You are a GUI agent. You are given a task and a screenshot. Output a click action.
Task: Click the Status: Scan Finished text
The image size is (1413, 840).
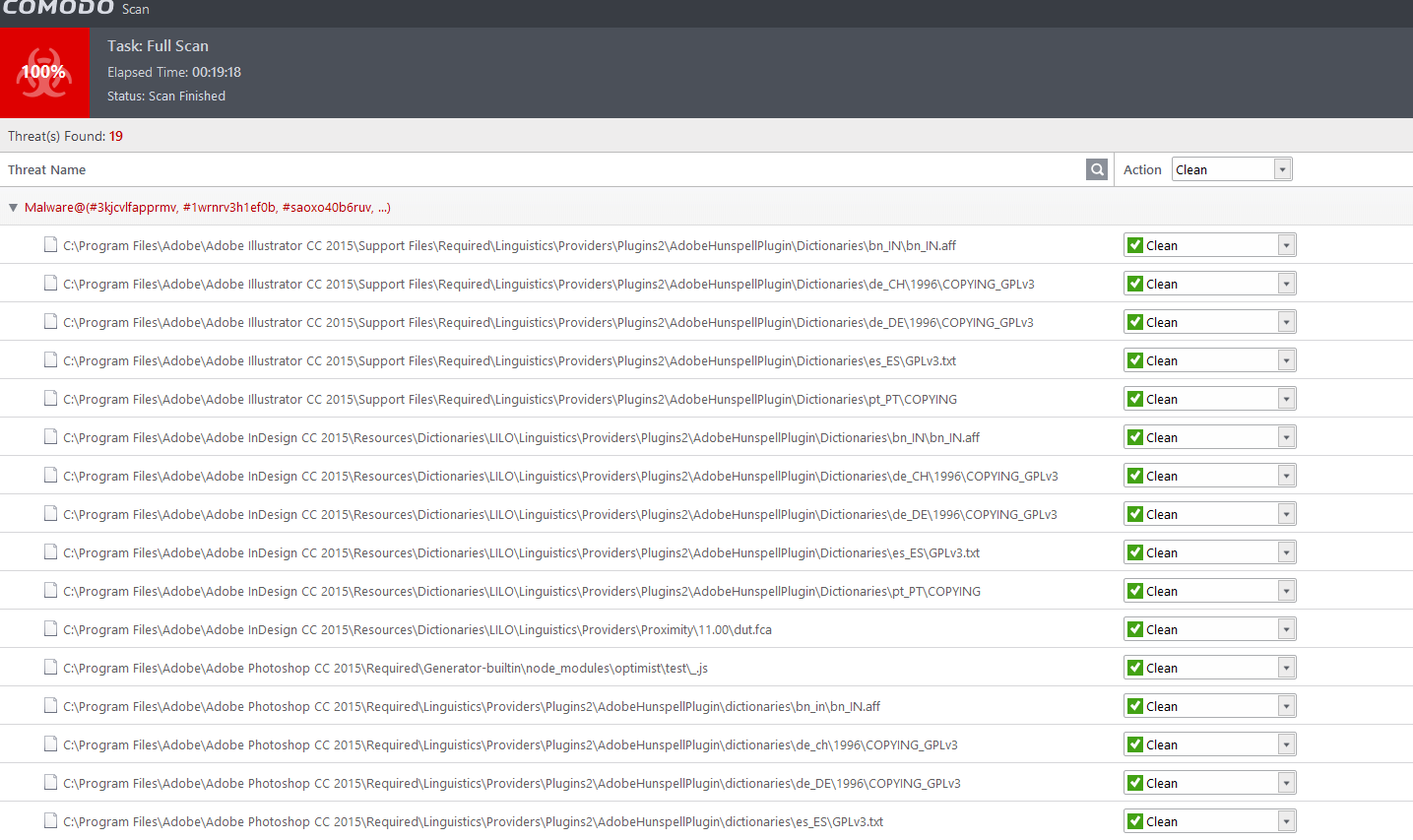coord(166,96)
